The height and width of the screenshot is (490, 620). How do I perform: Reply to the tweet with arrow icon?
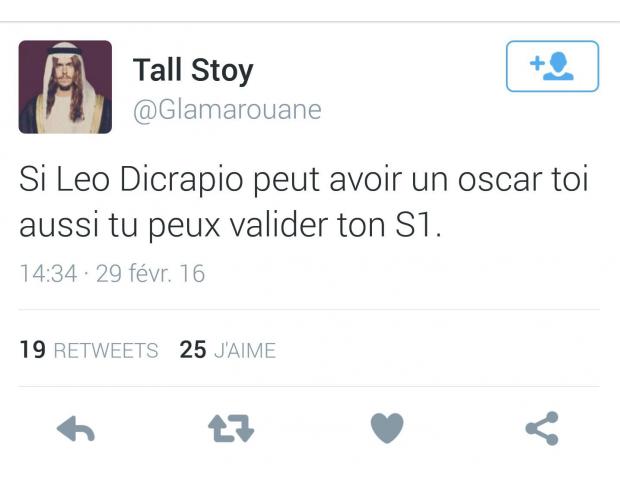point(76,429)
